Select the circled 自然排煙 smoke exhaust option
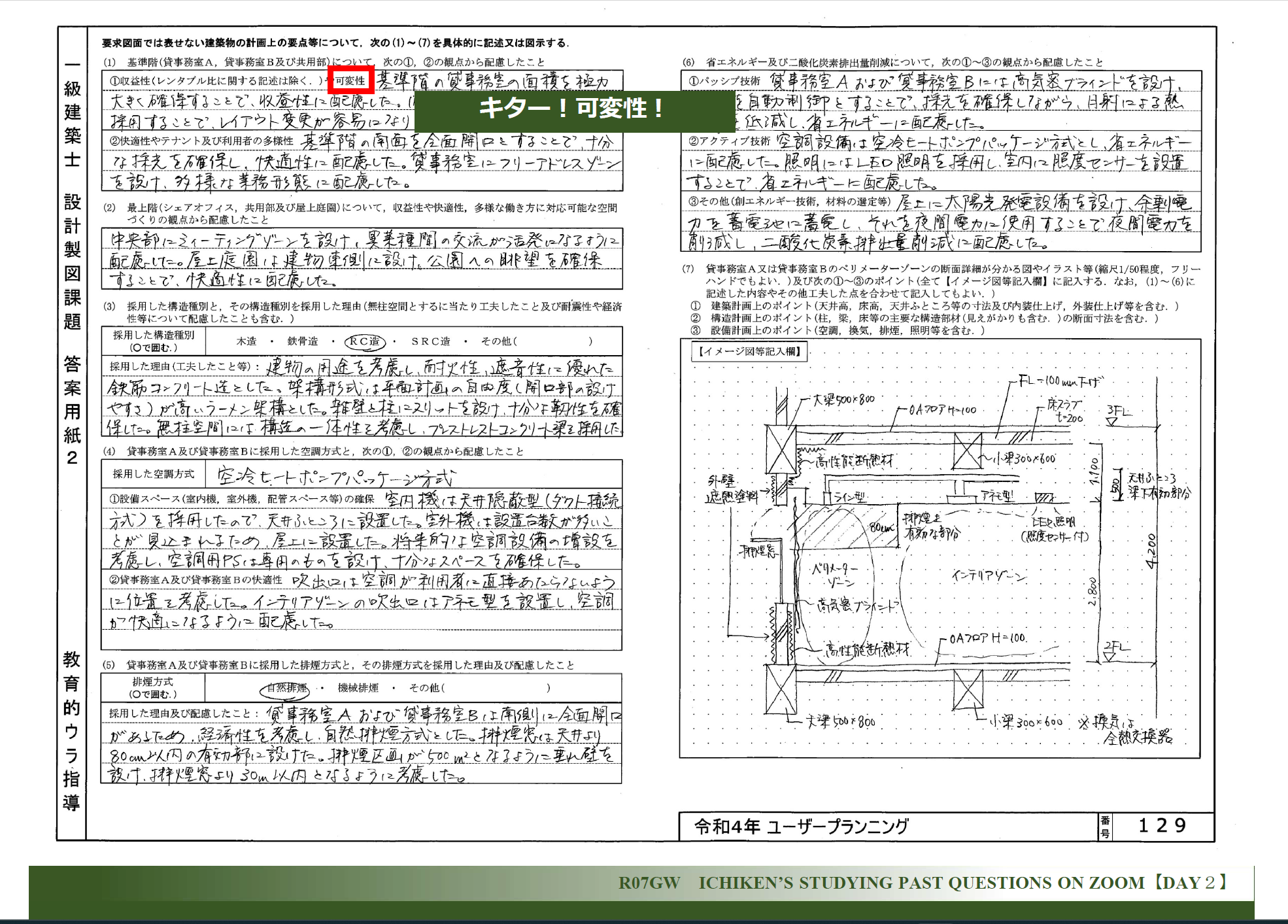Image resolution: width=1288 pixels, height=924 pixels. tap(286, 688)
